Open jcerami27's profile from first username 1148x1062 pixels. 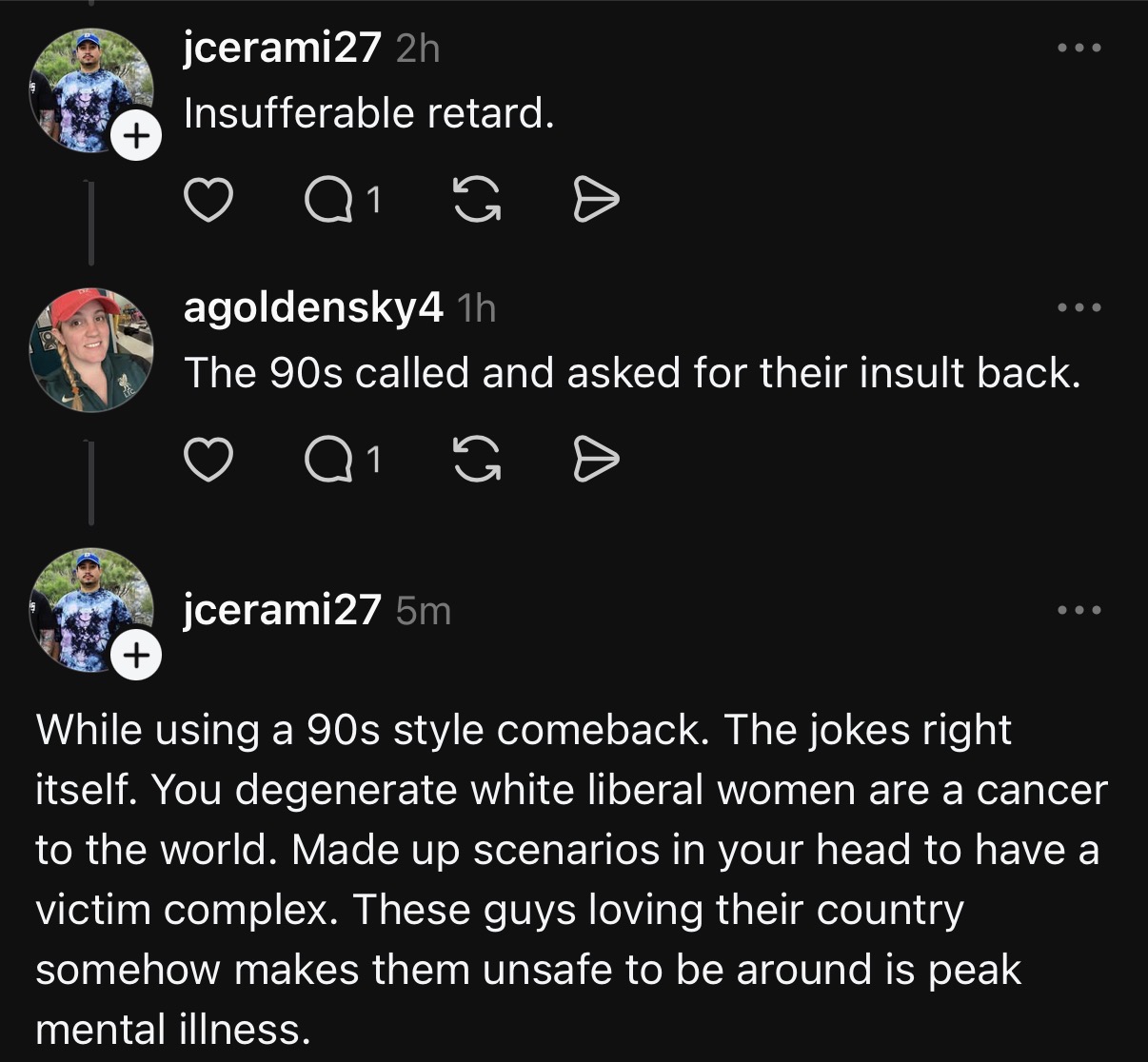point(282,48)
